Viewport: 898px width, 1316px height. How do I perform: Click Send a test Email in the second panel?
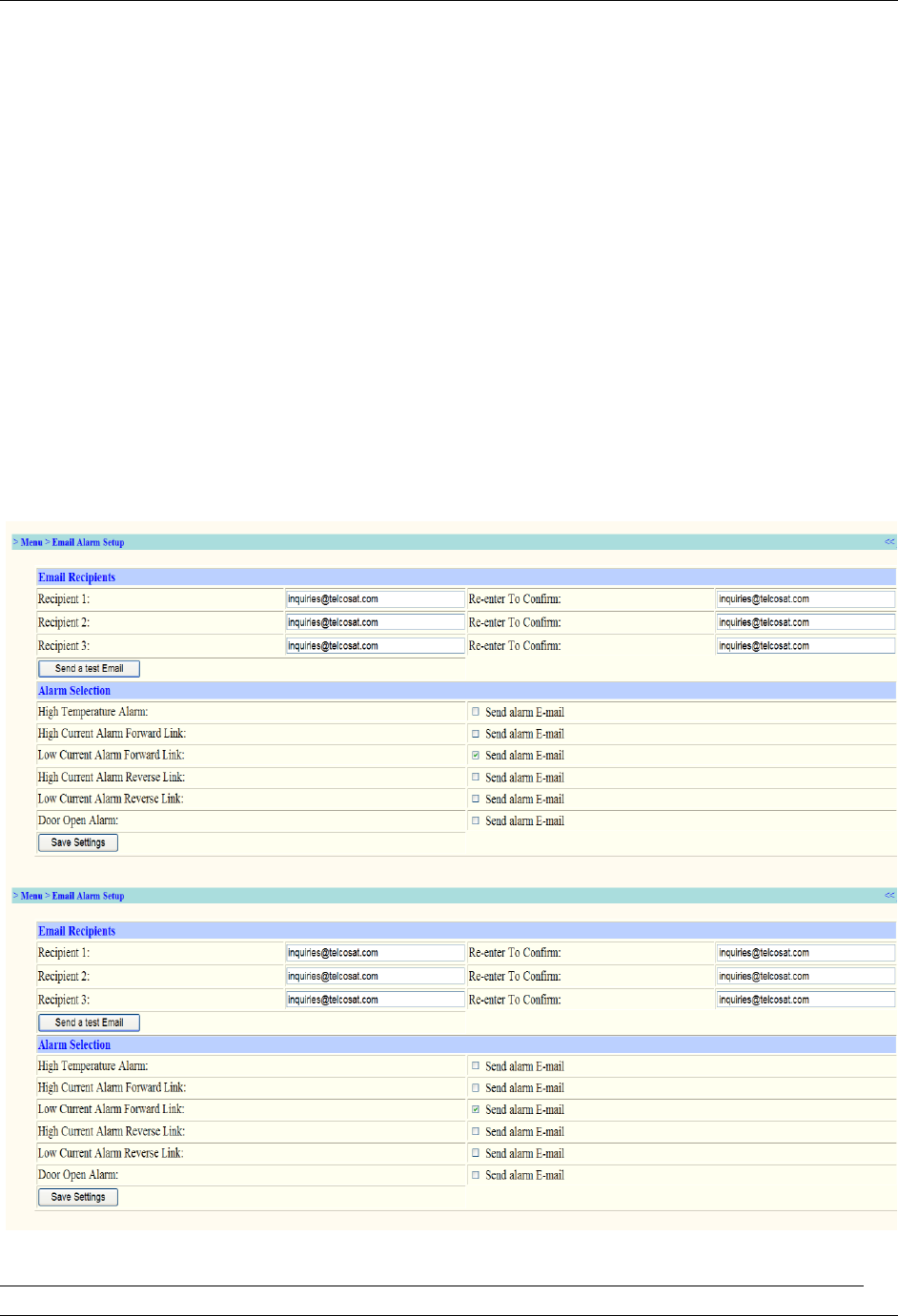click(x=89, y=1022)
